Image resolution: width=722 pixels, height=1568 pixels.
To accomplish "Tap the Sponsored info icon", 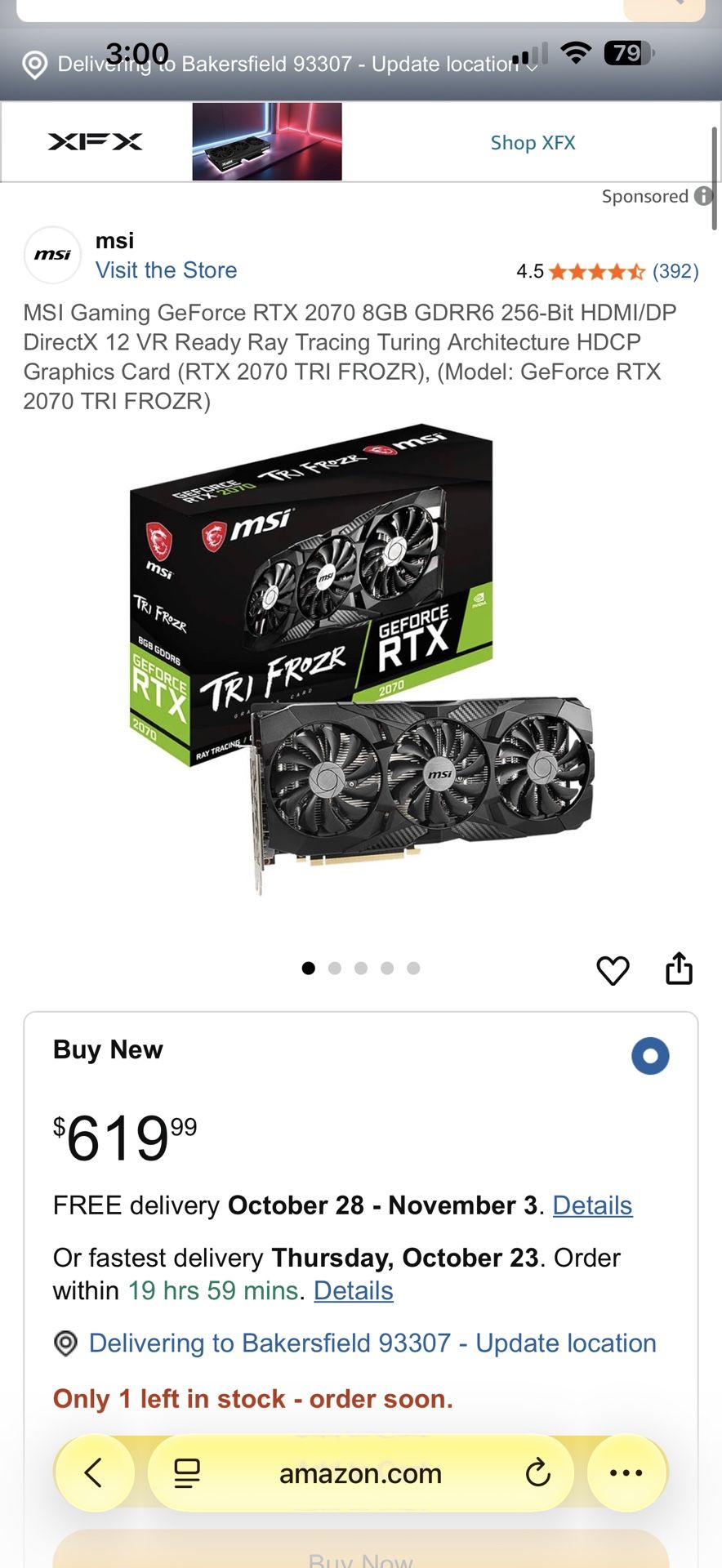I will point(703,196).
